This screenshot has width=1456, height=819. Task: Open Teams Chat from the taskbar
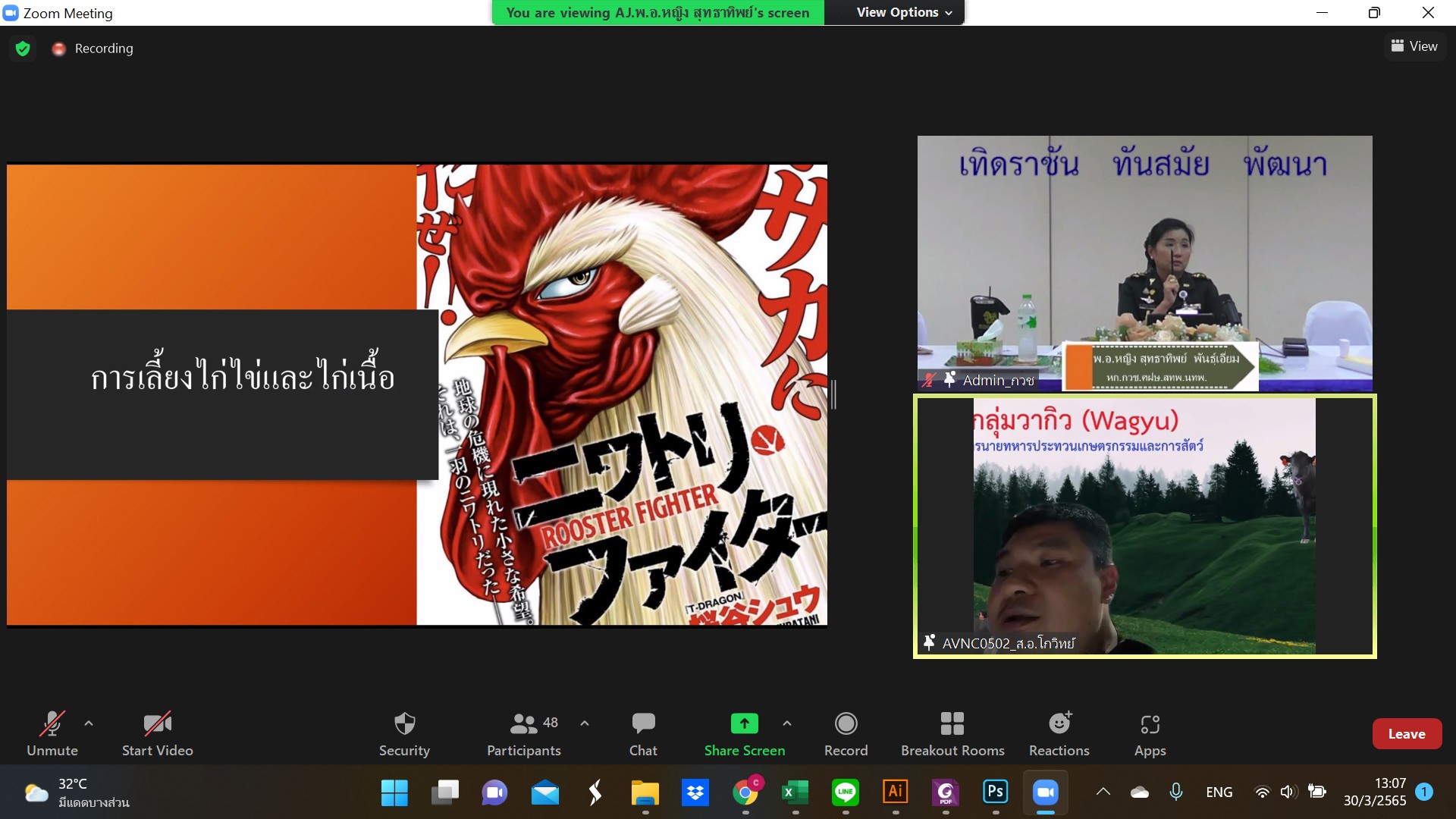(x=494, y=792)
